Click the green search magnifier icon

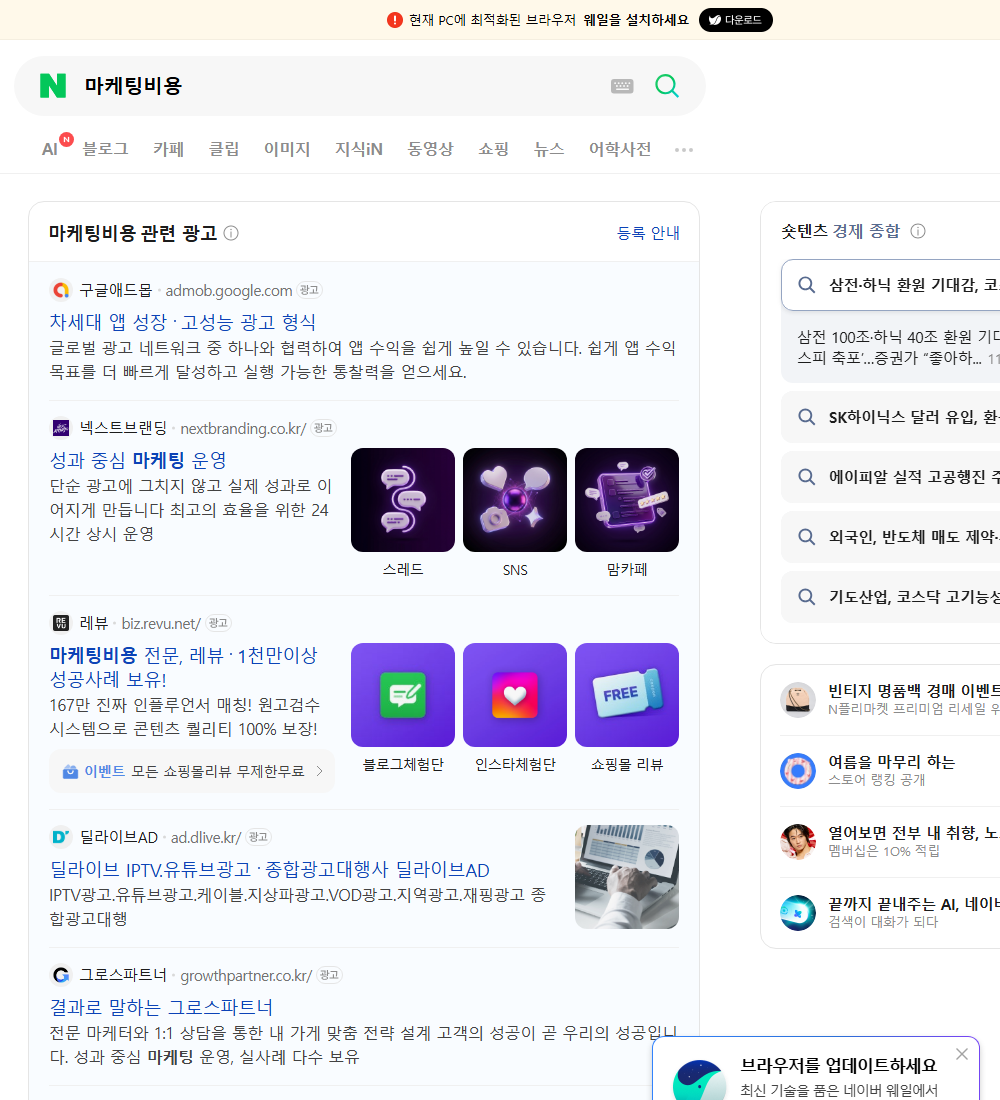click(667, 86)
